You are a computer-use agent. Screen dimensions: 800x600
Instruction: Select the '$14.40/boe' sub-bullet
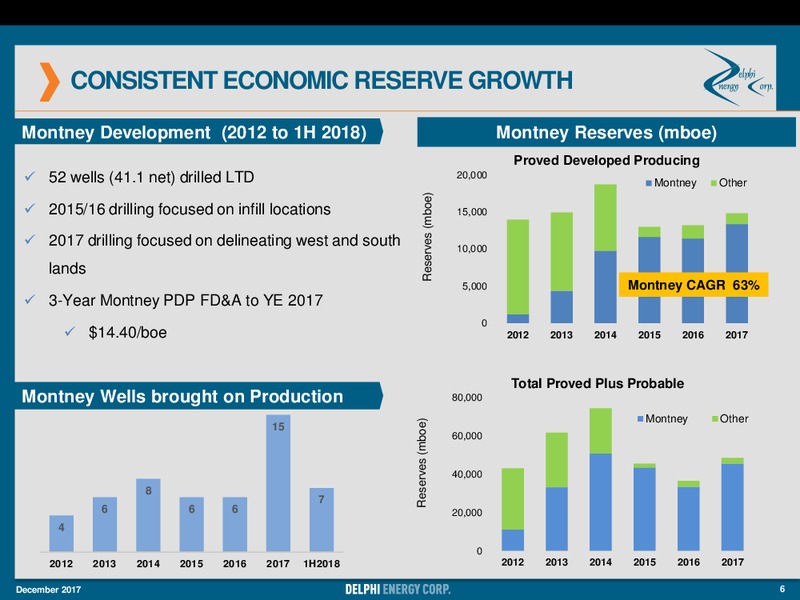click(128, 332)
